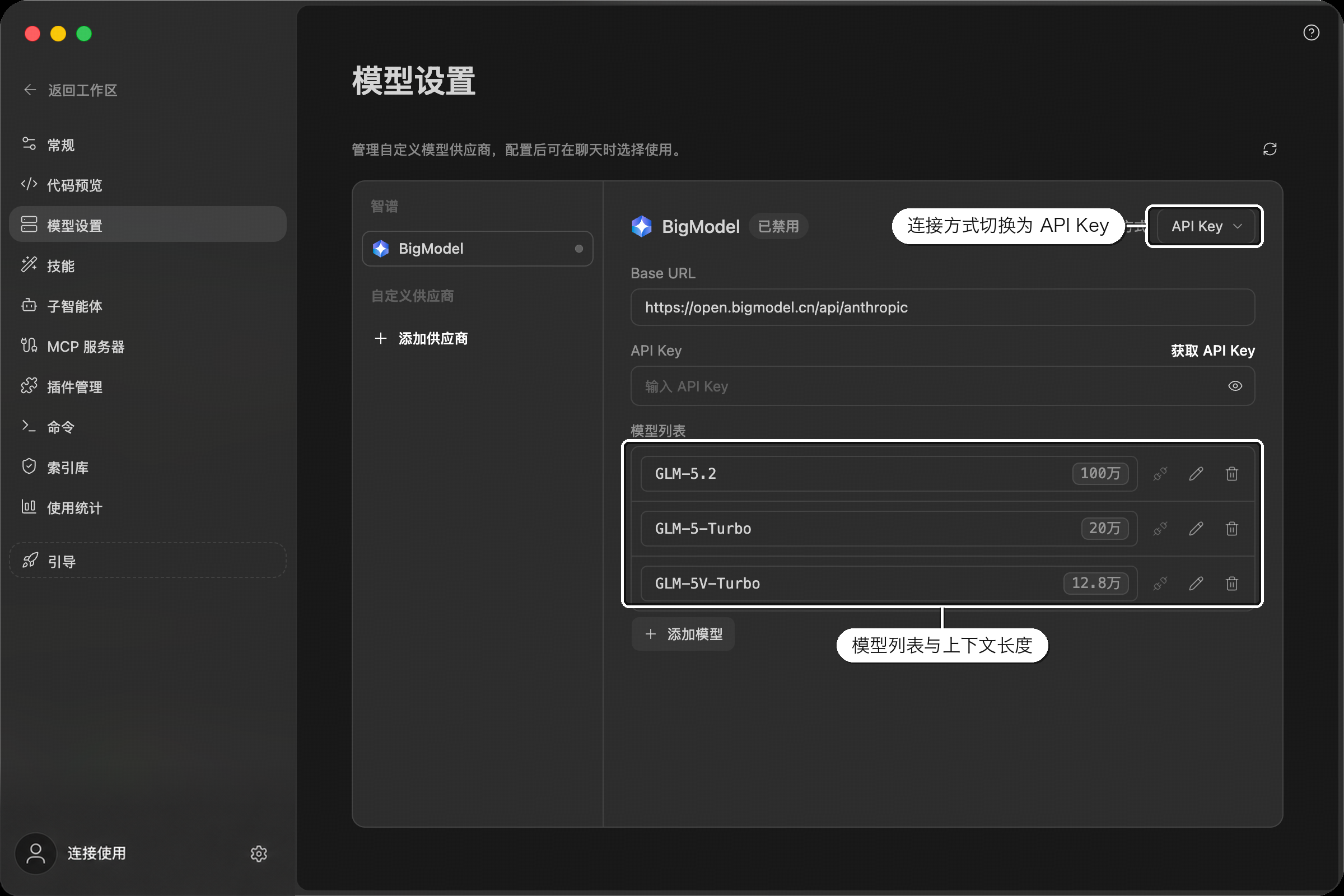This screenshot has width=1344, height=896.
Task: Click the 100万 context length badge
Action: click(1100, 474)
